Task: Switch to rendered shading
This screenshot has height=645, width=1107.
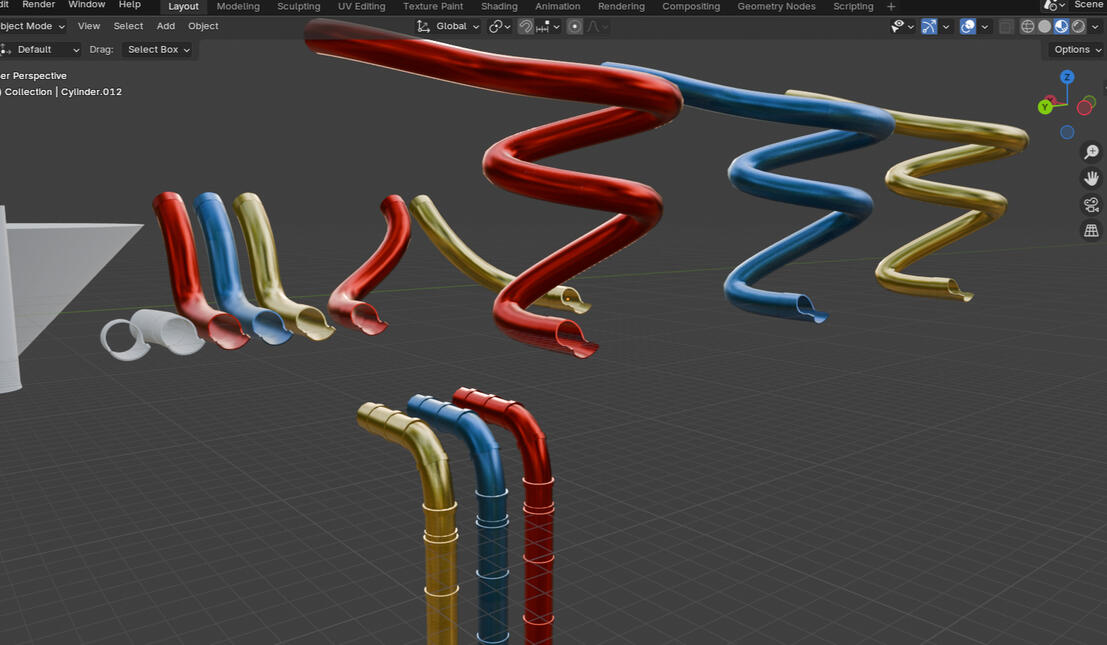Action: click(1079, 26)
